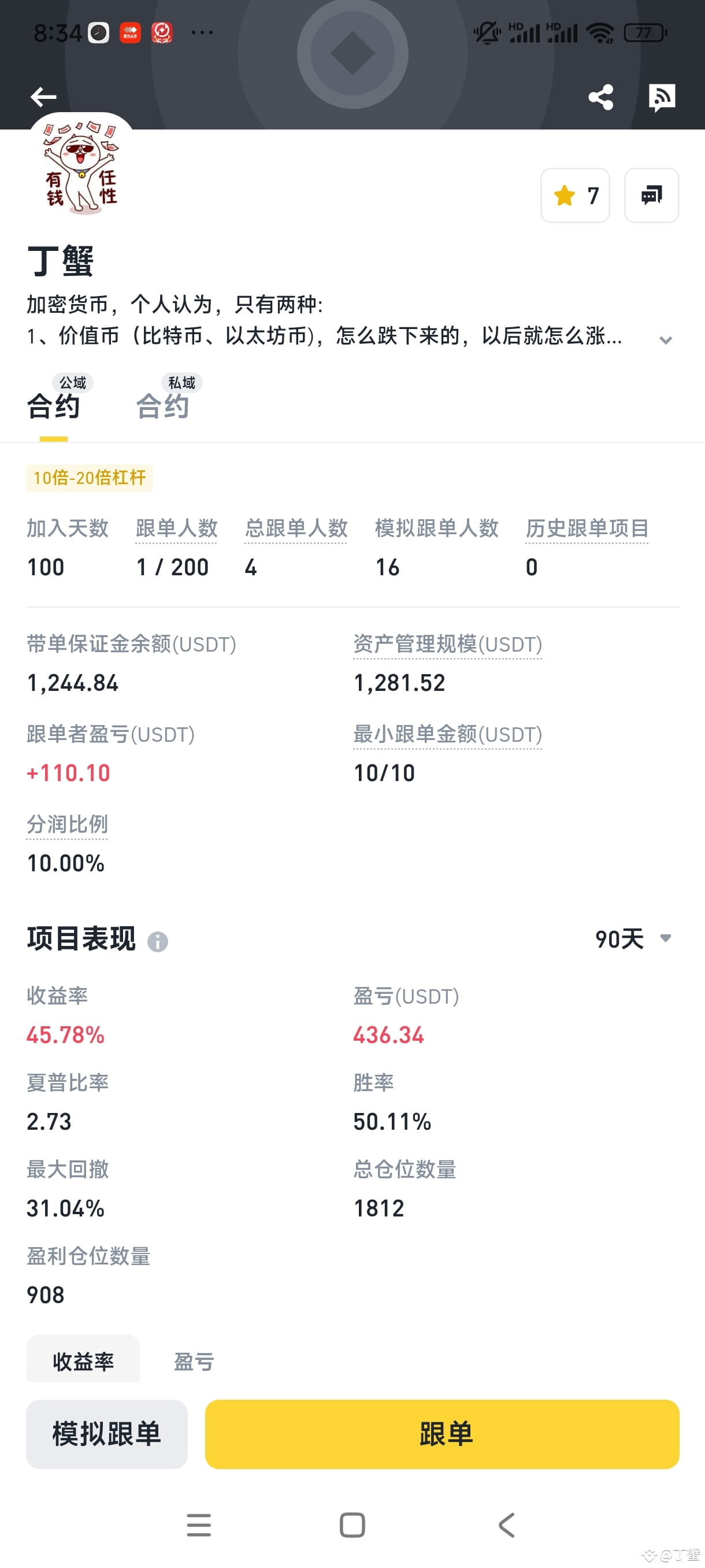Open the 90天 period dropdown
The image size is (705, 1568).
tap(634, 938)
